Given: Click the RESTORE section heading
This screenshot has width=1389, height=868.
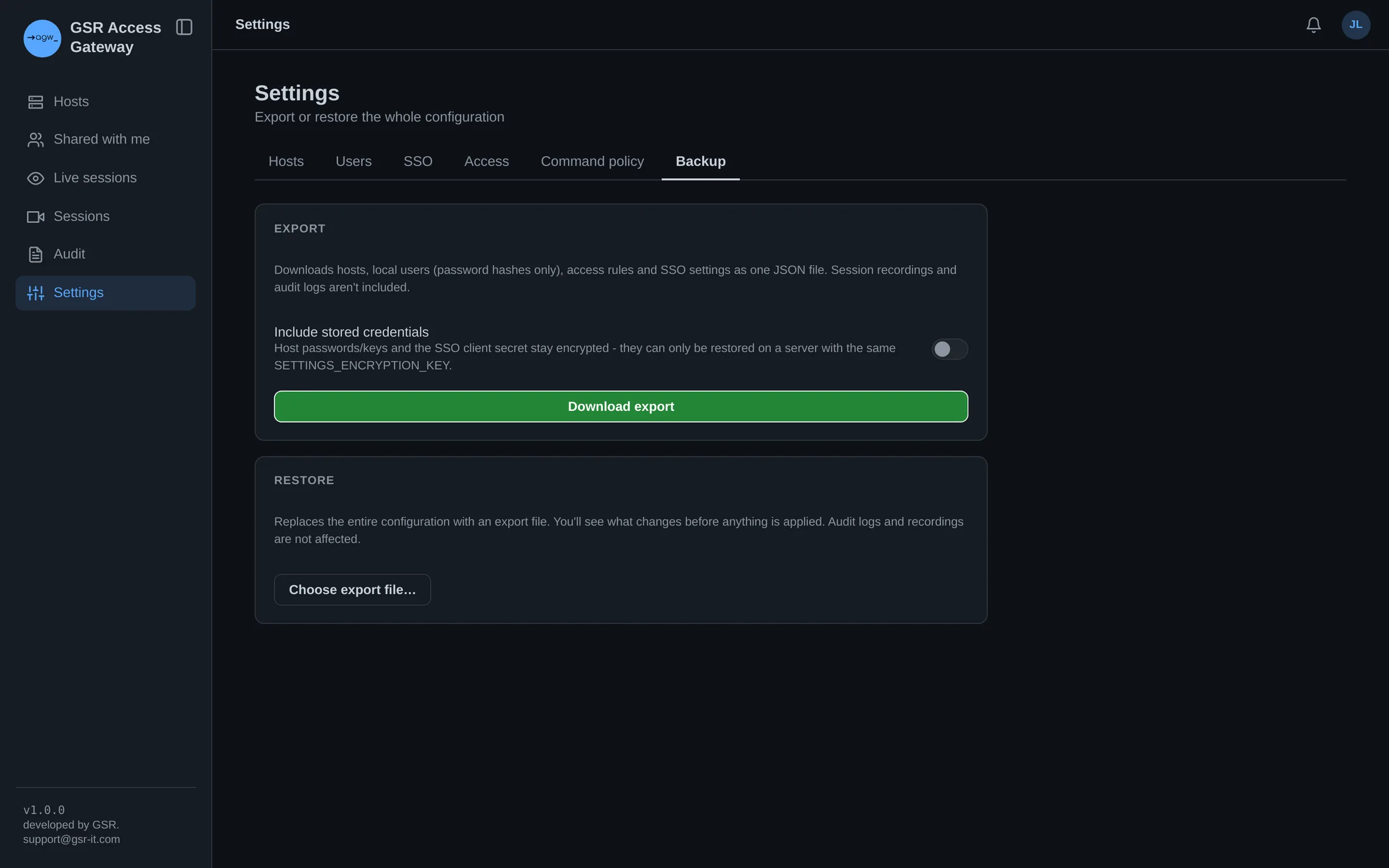Looking at the screenshot, I should pos(304,480).
